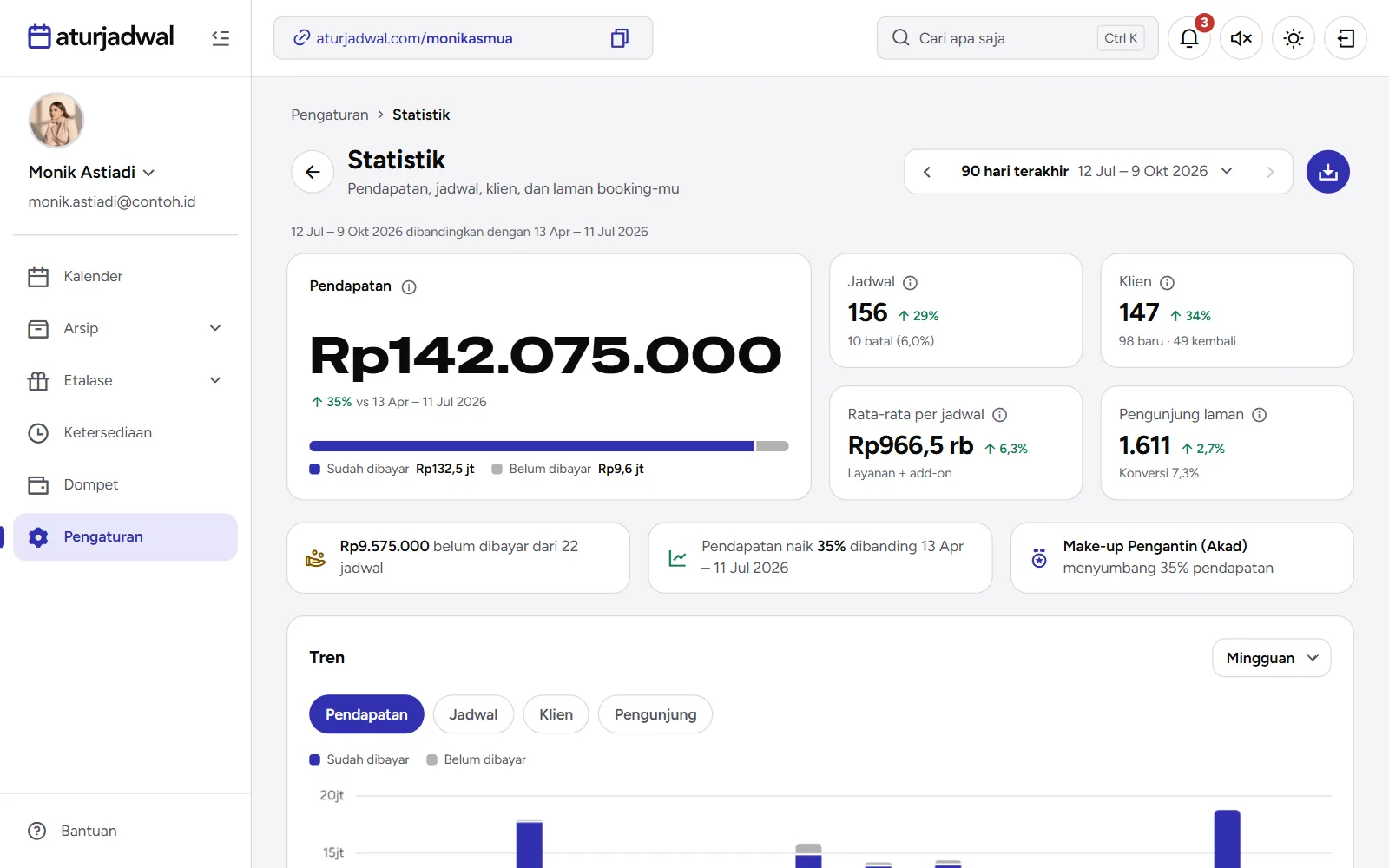Go to previous date period
The image size is (1389, 868).
click(x=927, y=172)
